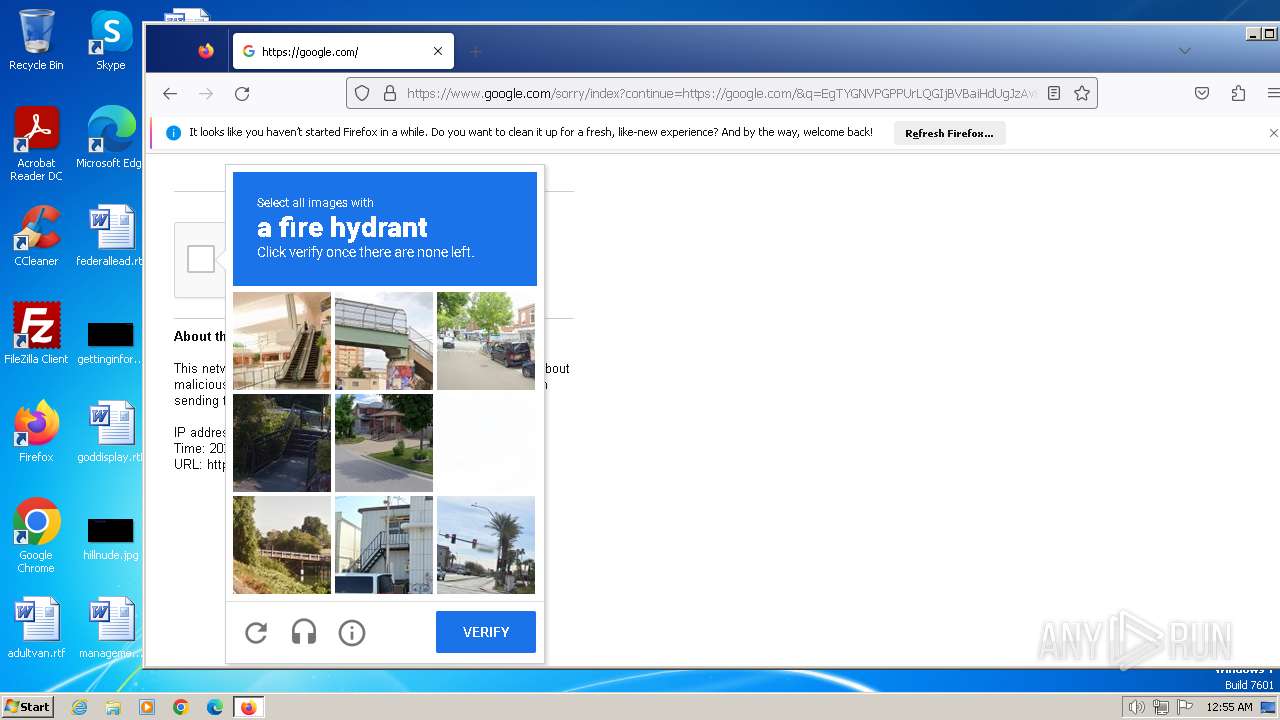The height and width of the screenshot is (720, 1280).
Task: Select the https://google.com/ tab
Action: [x=343, y=51]
